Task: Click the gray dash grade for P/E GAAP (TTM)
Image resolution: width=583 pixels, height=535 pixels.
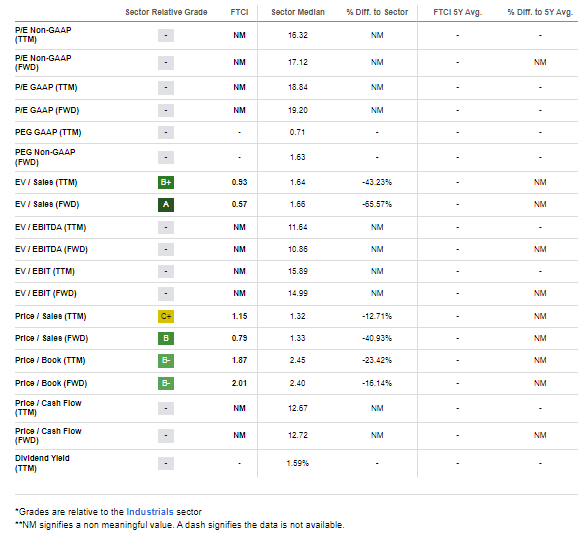Action: pos(166,88)
